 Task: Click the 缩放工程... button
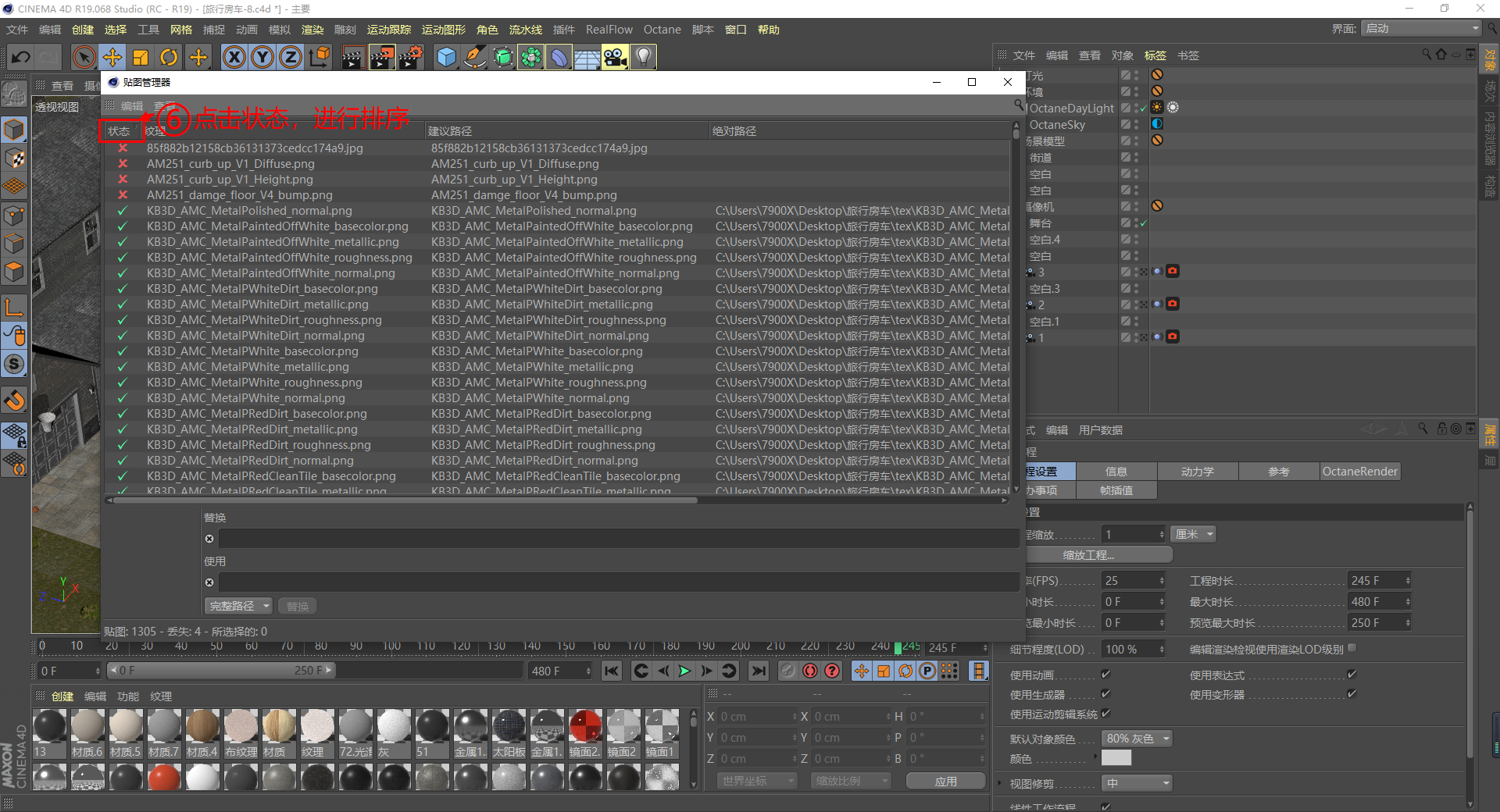click(x=1095, y=555)
